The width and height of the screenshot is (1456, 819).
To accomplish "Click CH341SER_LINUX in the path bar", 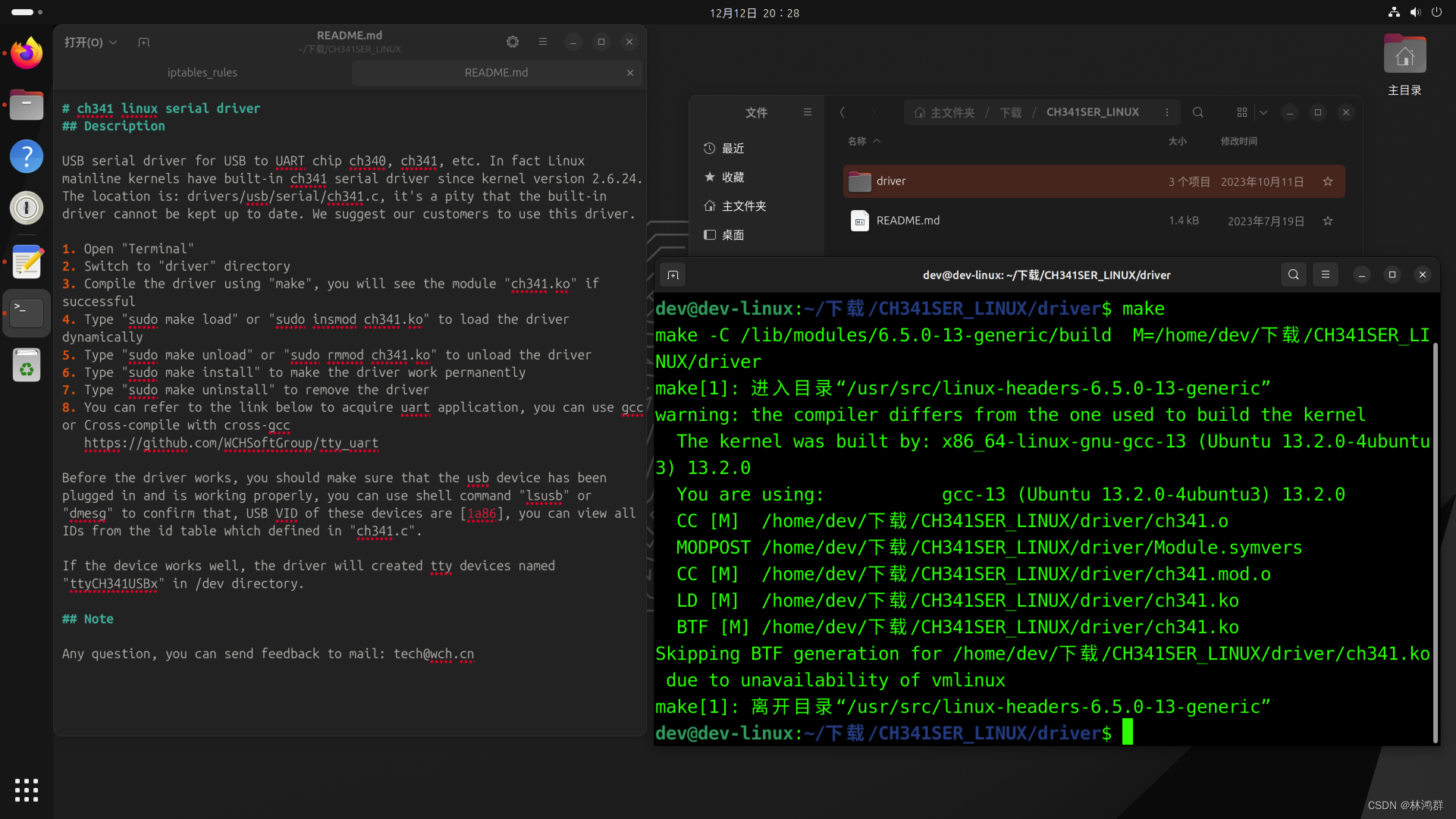I will click(x=1092, y=112).
